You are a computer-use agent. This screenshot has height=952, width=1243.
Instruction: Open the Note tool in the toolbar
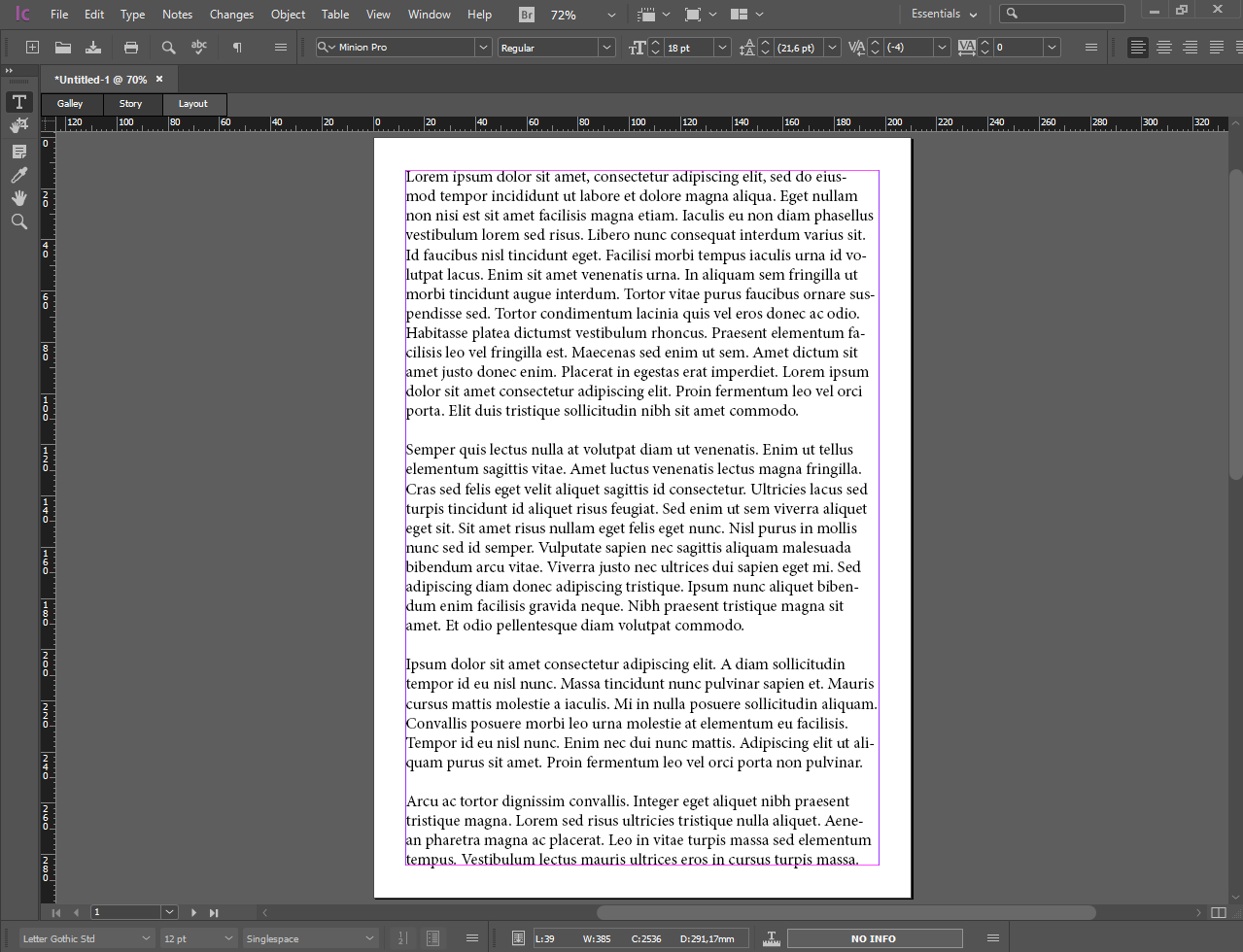click(18, 151)
